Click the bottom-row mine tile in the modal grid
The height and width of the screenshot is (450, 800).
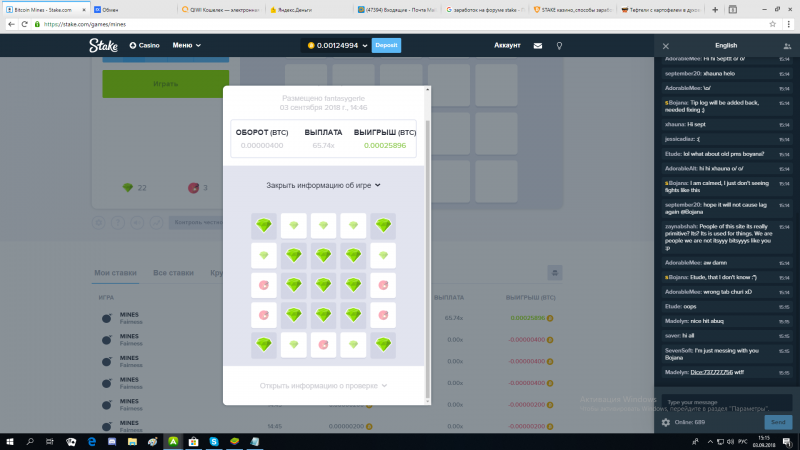(323, 345)
